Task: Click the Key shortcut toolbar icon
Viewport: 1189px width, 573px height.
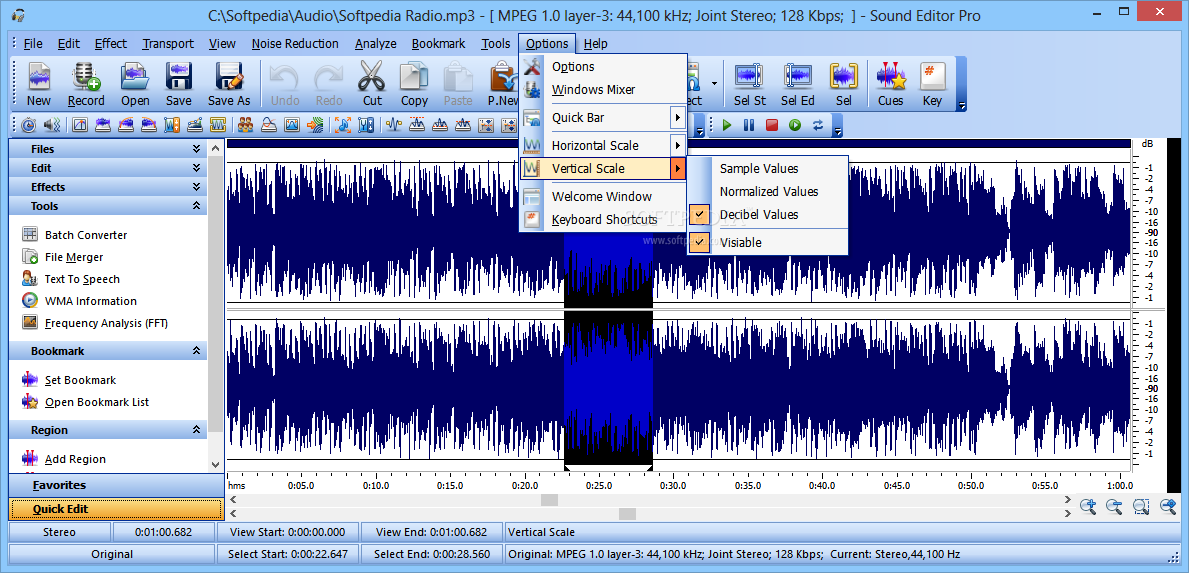Action: tap(932, 77)
